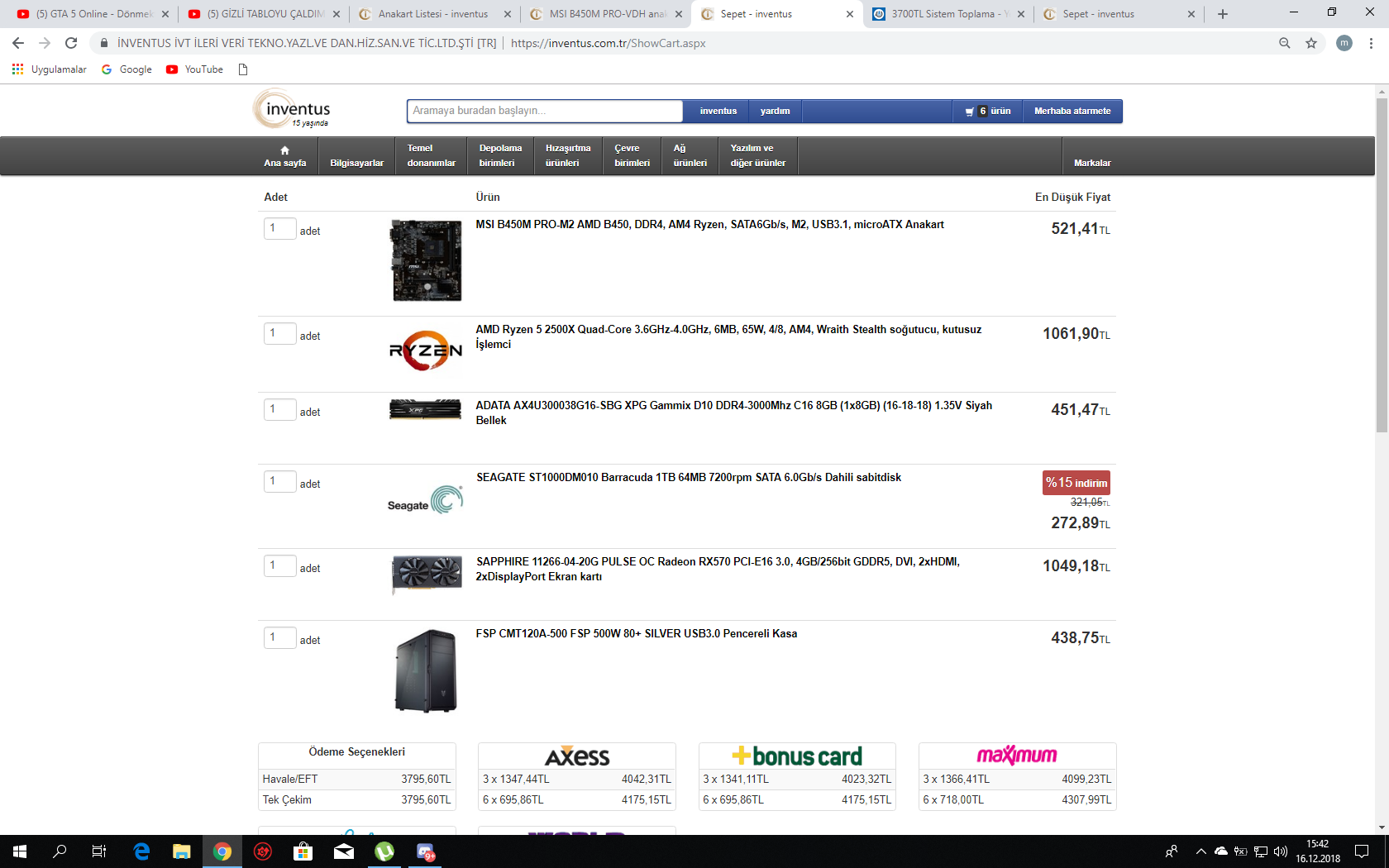Image resolution: width=1389 pixels, height=868 pixels.
Task: Go to Ana sayfa home icon
Action: pyautogui.click(x=284, y=156)
